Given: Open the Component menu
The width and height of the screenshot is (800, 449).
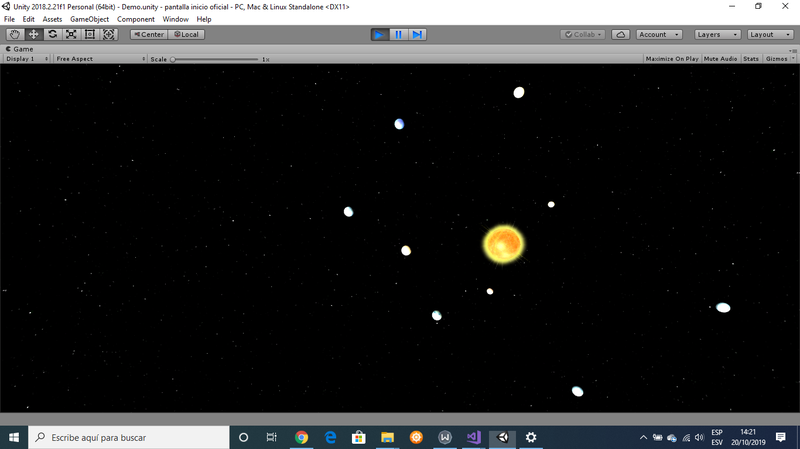Looking at the screenshot, I should 136,19.
